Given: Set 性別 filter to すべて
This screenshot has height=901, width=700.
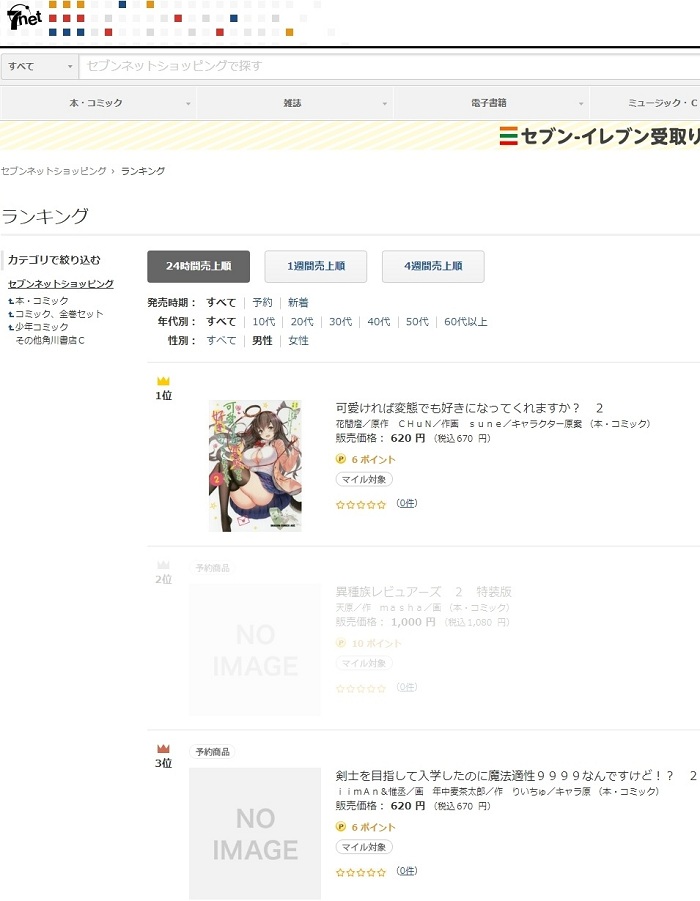Looking at the screenshot, I should pyautogui.click(x=221, y=340).
